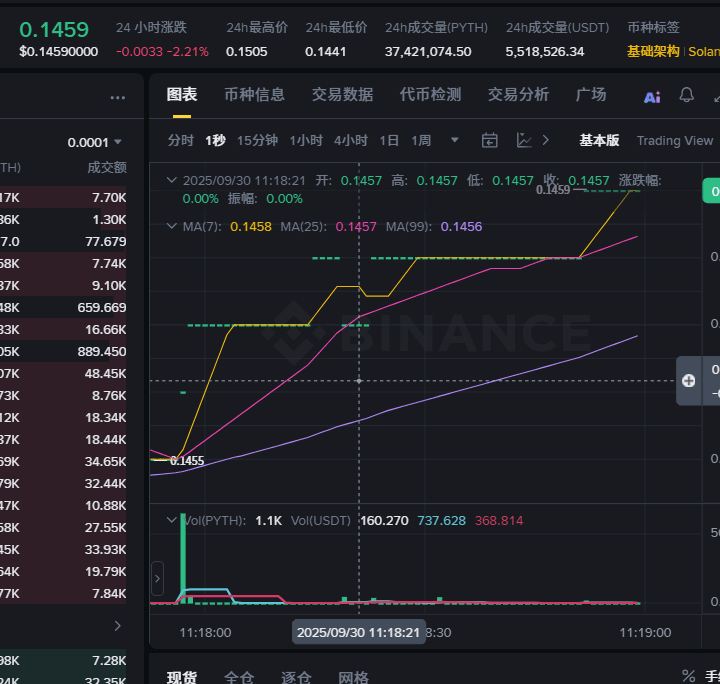
Task: Click the notification bell icon
Action: pyautogui.click(x=686, y=95)
